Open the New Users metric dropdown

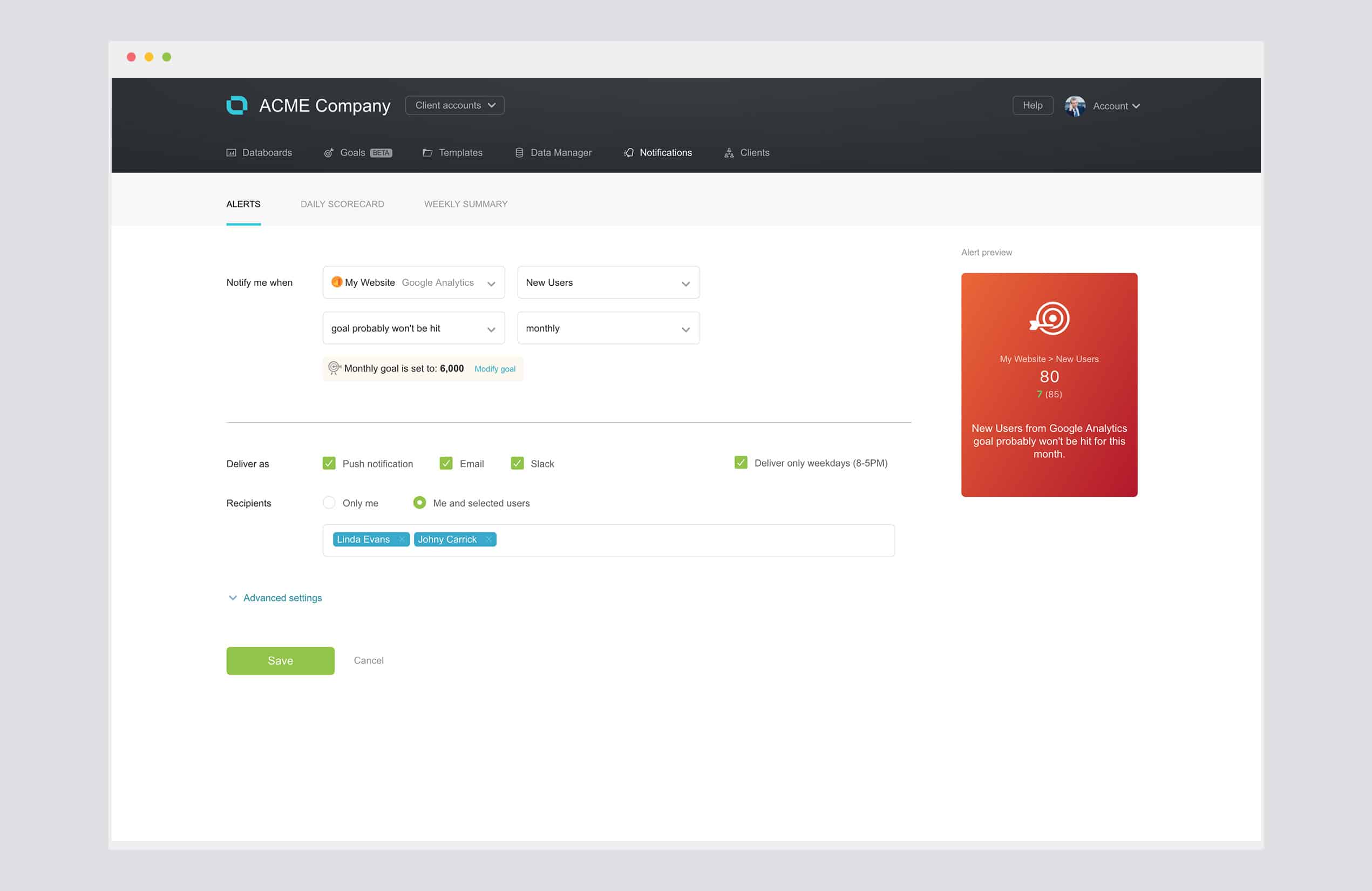(608, 282)
